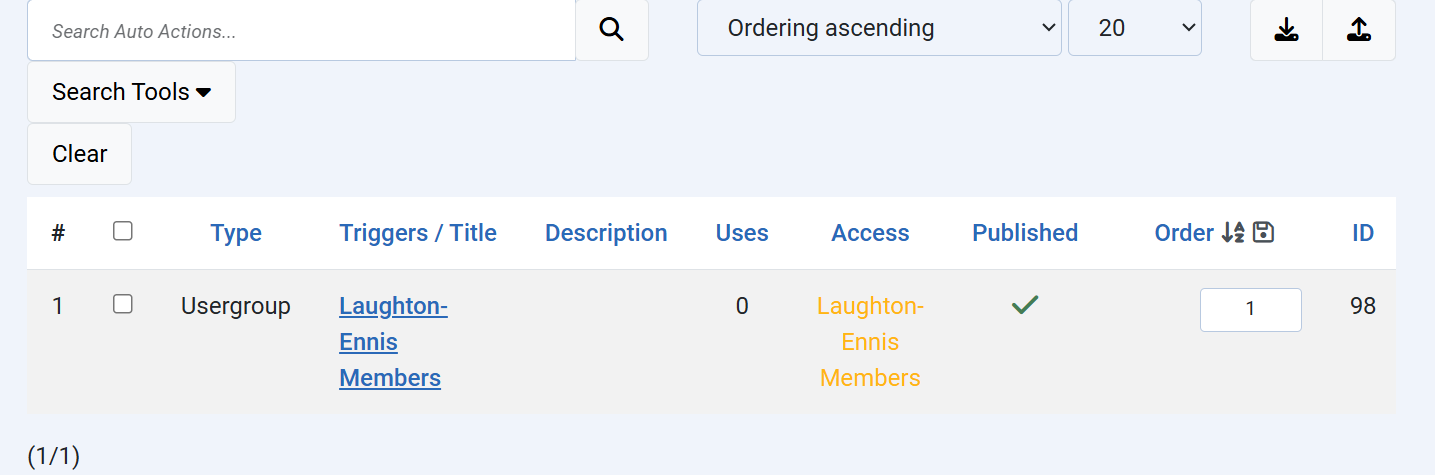This screenshot has height=475, width=1435.
Task: Click the Search Auto Actions field
Action: [301, 31]
